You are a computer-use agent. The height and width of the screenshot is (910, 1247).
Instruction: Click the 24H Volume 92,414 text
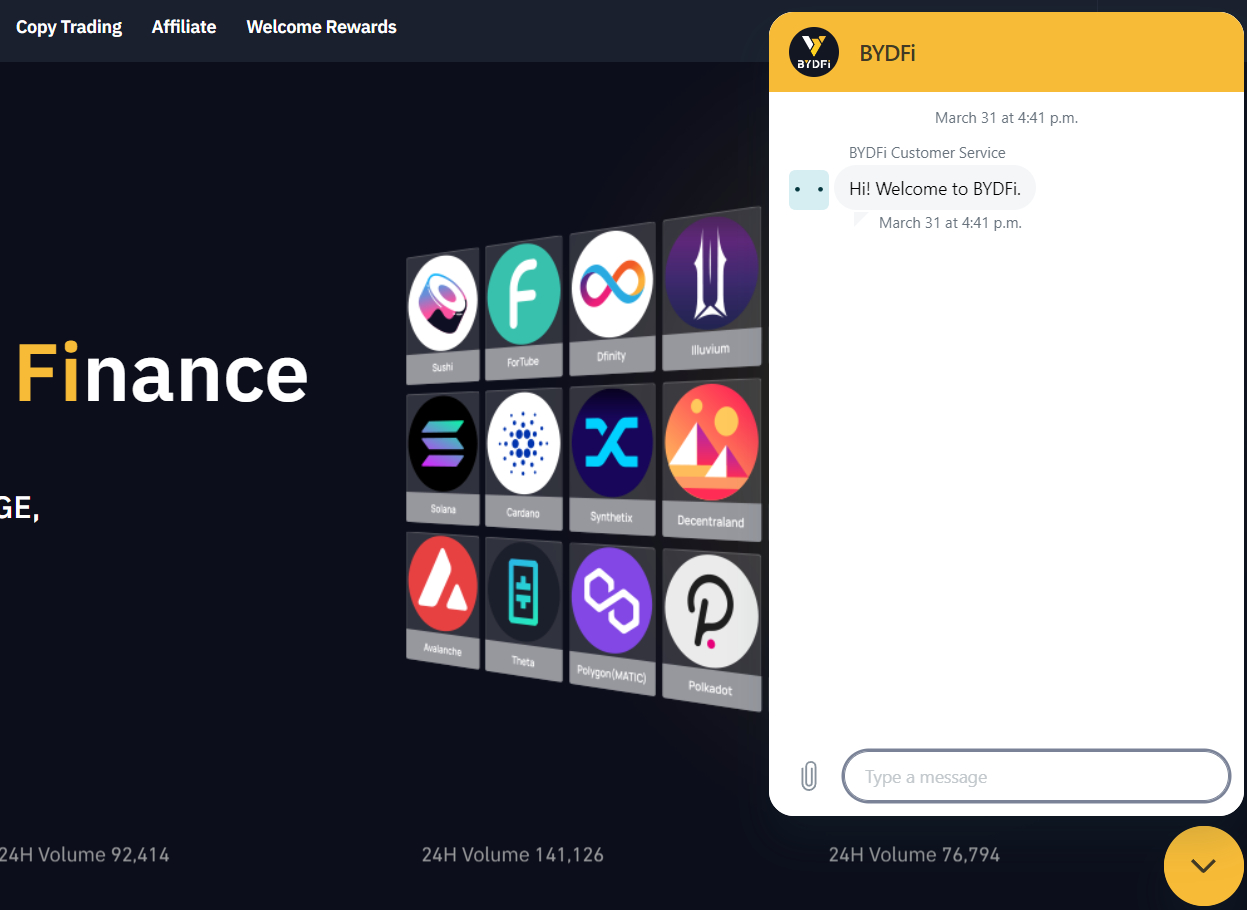pos(84,855)
